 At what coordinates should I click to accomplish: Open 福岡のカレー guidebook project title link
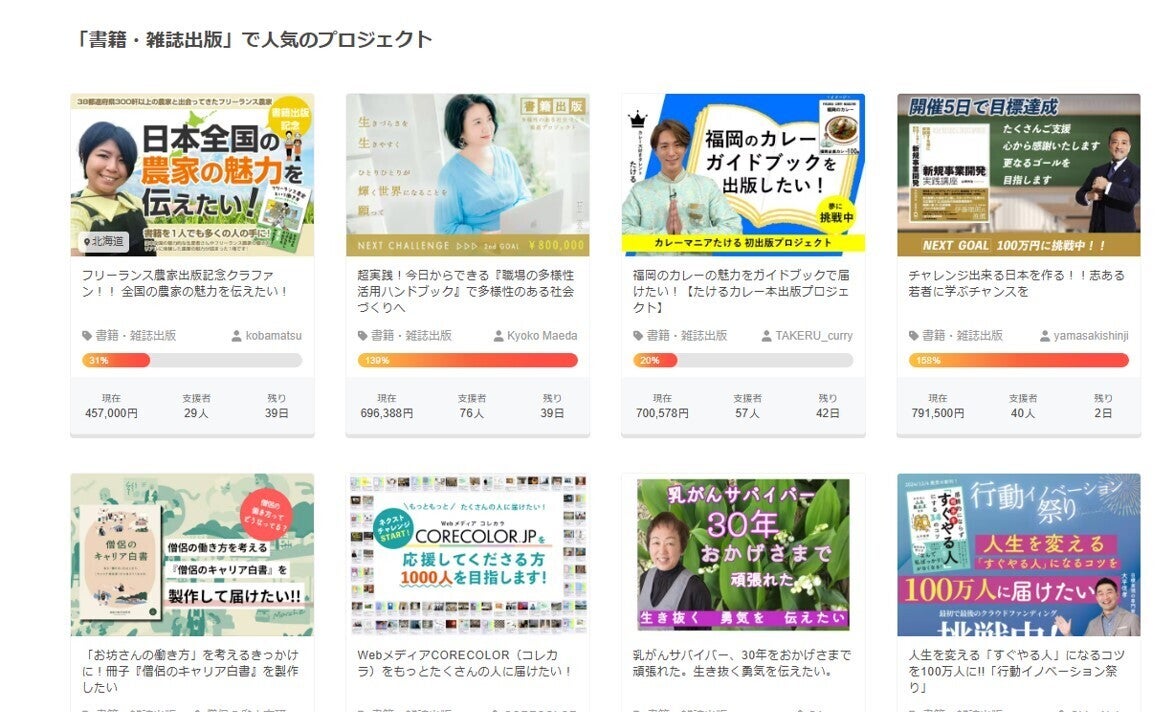(741, 291)
